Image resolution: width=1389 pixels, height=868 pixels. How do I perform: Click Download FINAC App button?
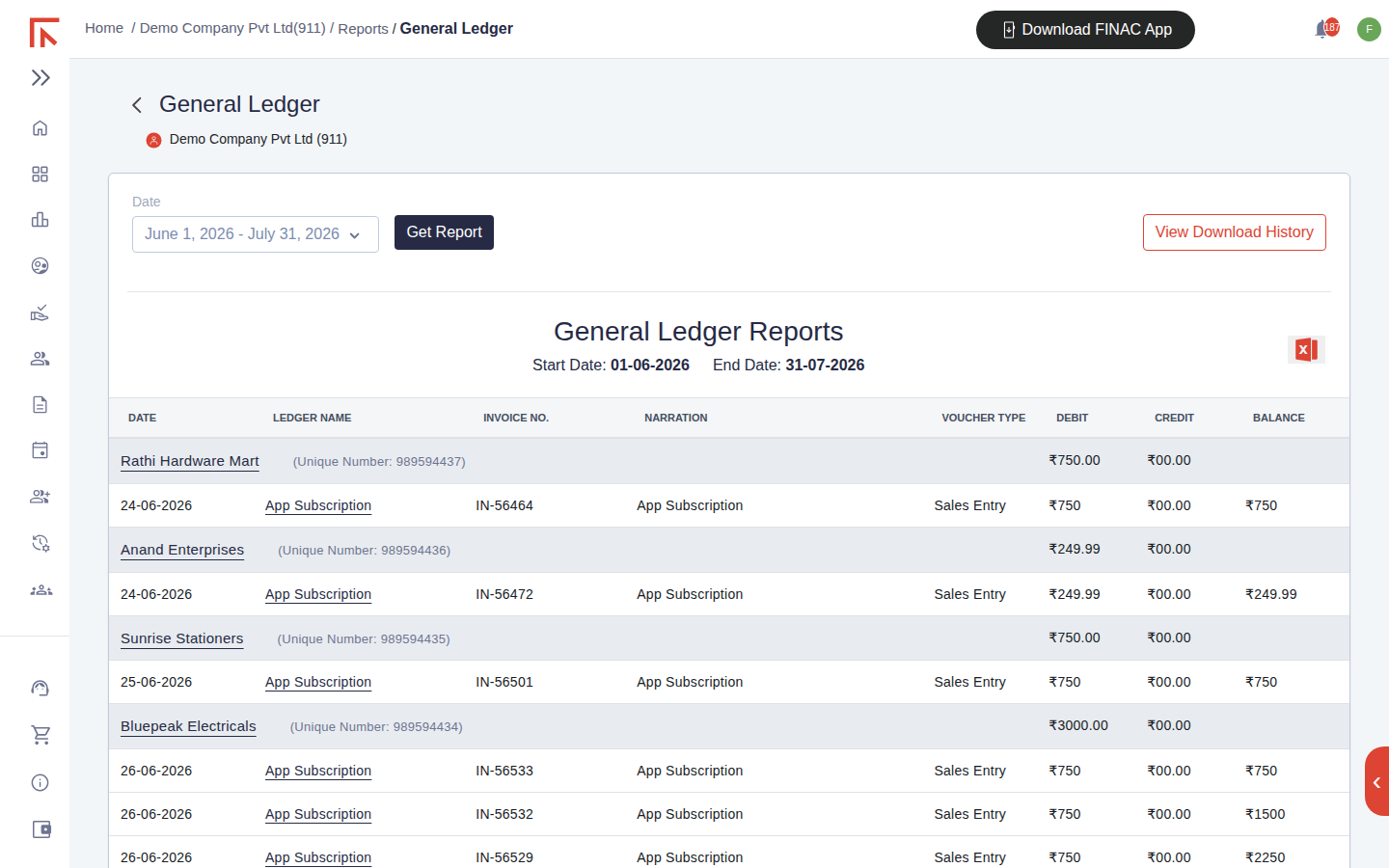pyautogui.click(x=1085, y=30)
